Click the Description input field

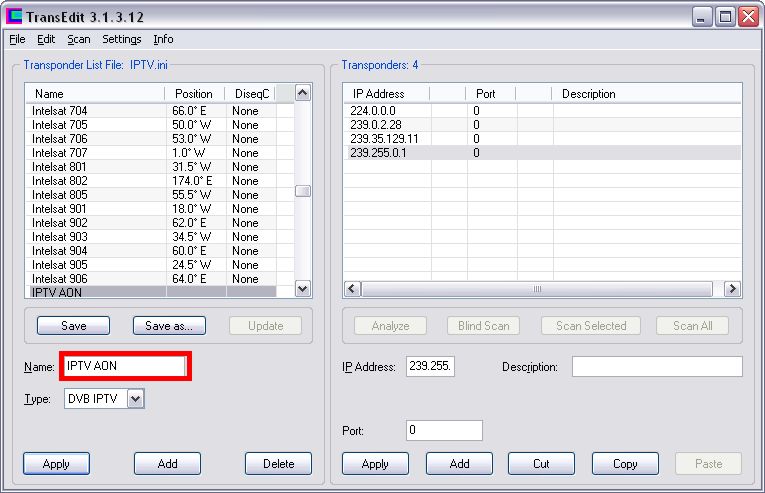657,367
